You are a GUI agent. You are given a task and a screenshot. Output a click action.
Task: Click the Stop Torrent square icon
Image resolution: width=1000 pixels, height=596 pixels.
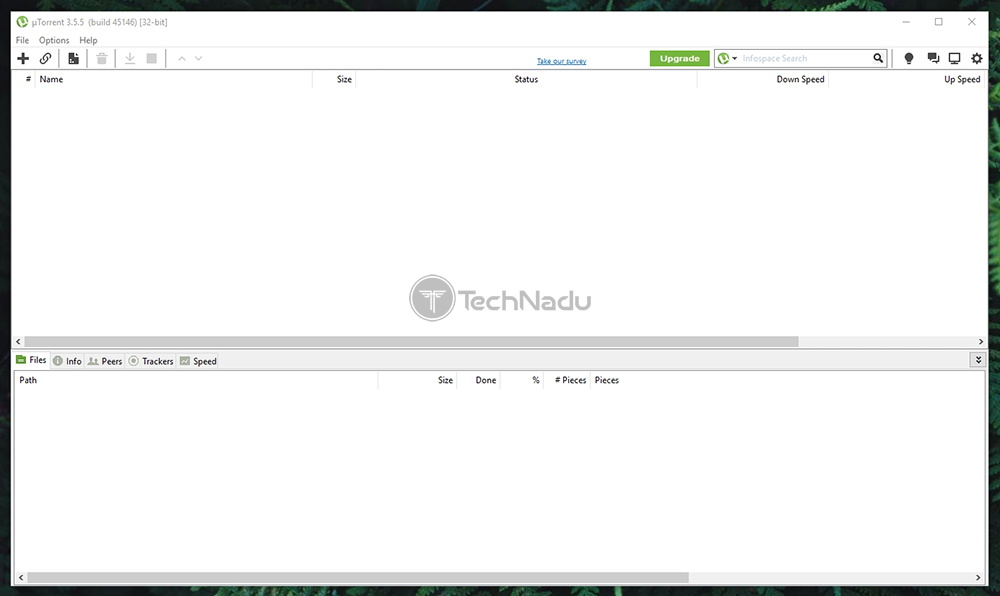pyautogui.click(x=151, y=58)
